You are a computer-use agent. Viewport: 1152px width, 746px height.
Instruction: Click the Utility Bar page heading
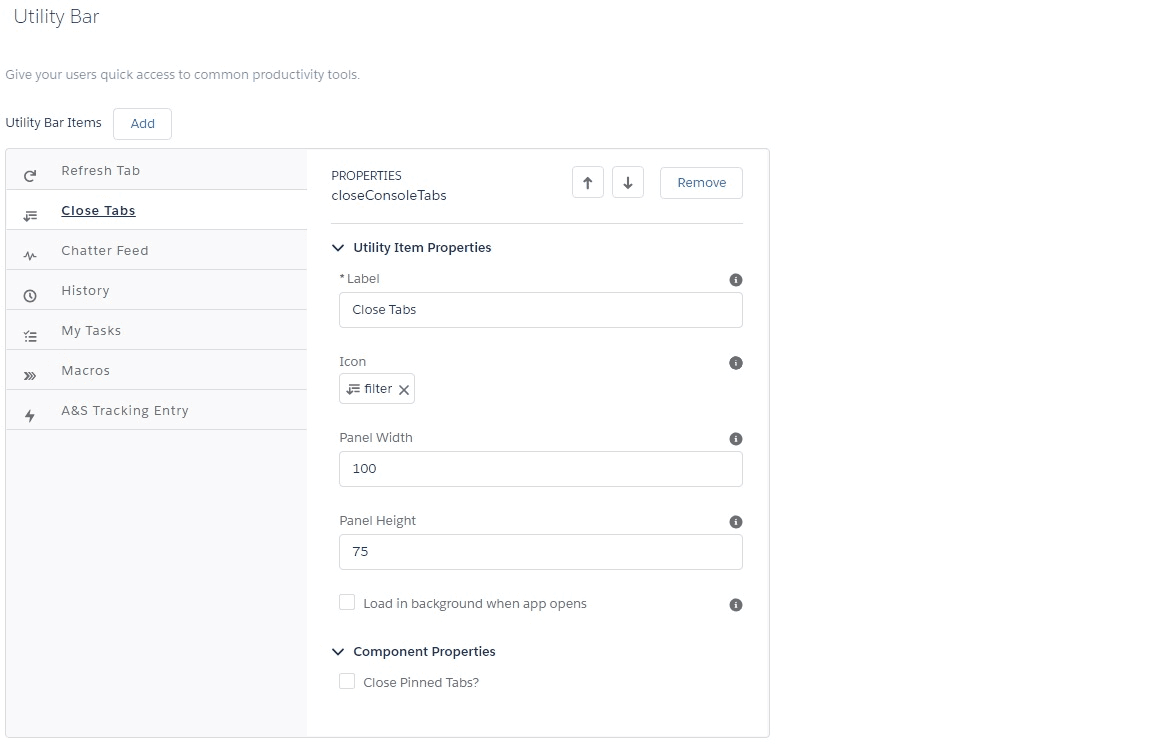coord(56,17)
